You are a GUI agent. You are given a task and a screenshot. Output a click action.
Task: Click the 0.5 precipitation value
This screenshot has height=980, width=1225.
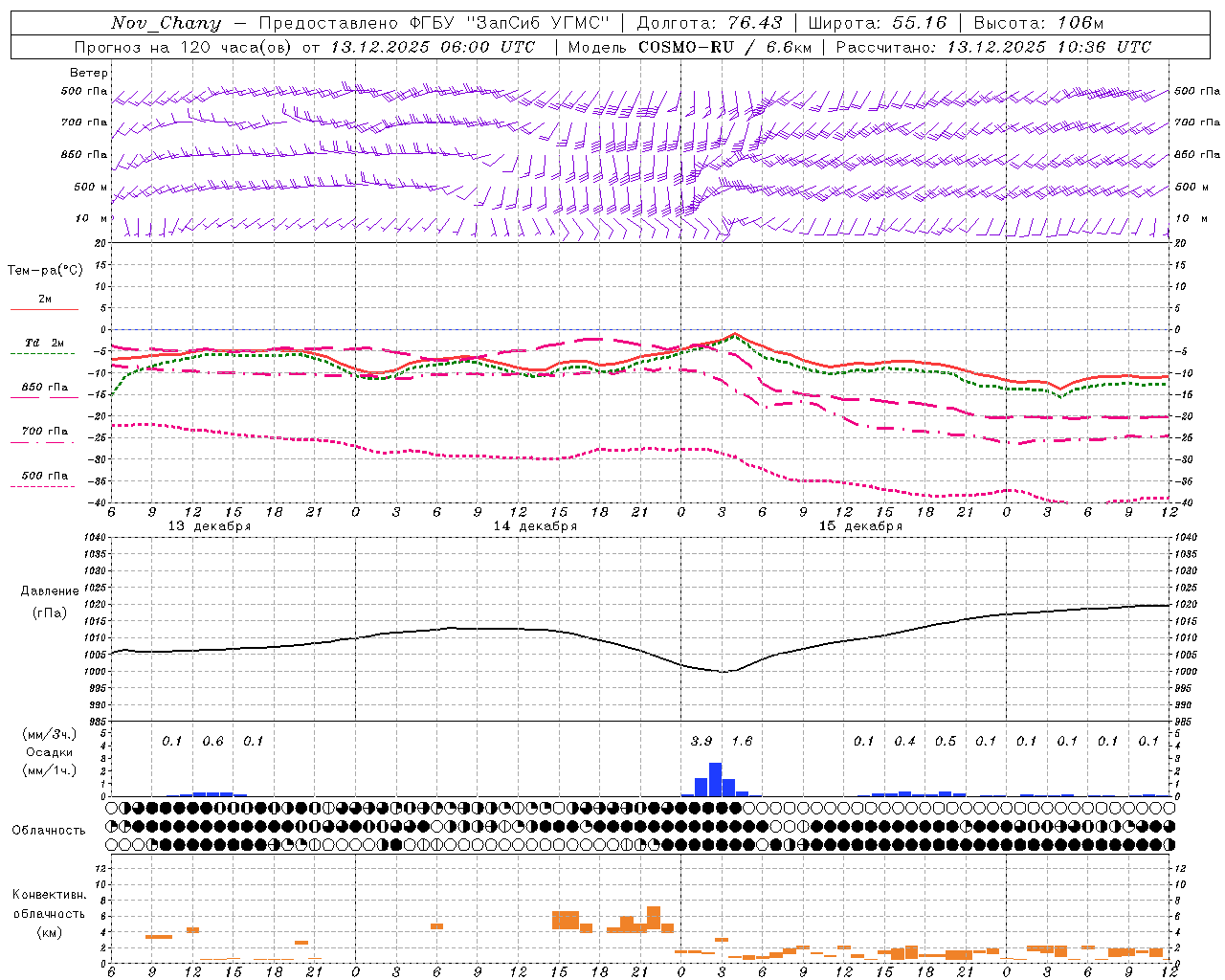tap(945, 741)
